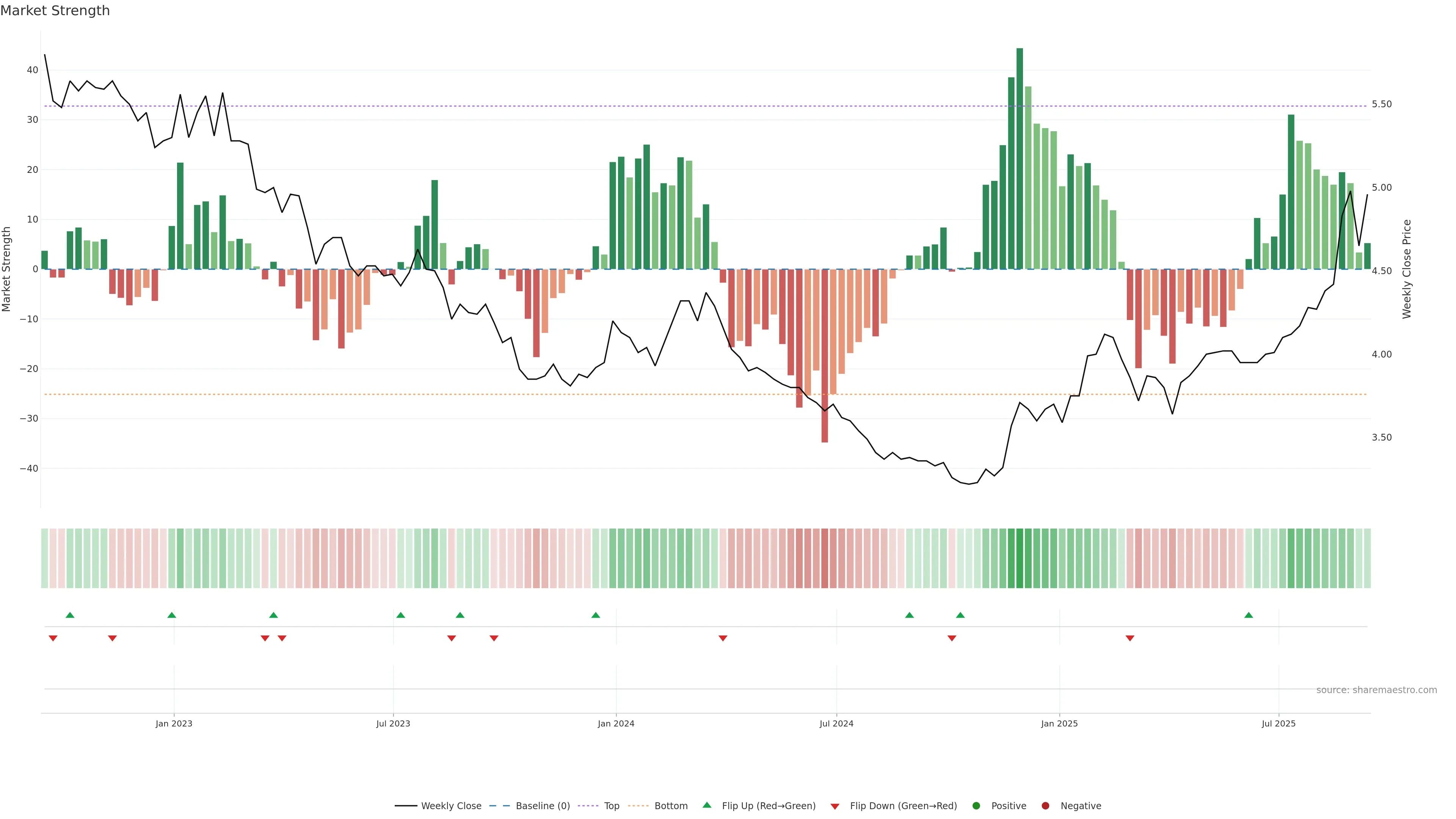1456x819 pixels.
Task: Click the dark red Negative circle in legend
Action: tap(1045, 806)
